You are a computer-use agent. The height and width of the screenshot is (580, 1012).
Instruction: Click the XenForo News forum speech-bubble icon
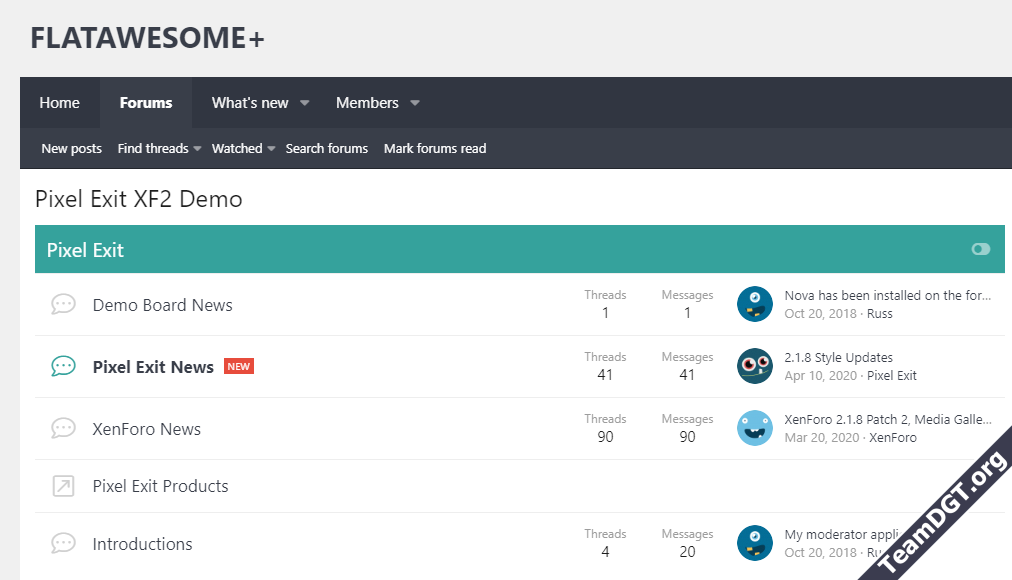click(63, 428)
